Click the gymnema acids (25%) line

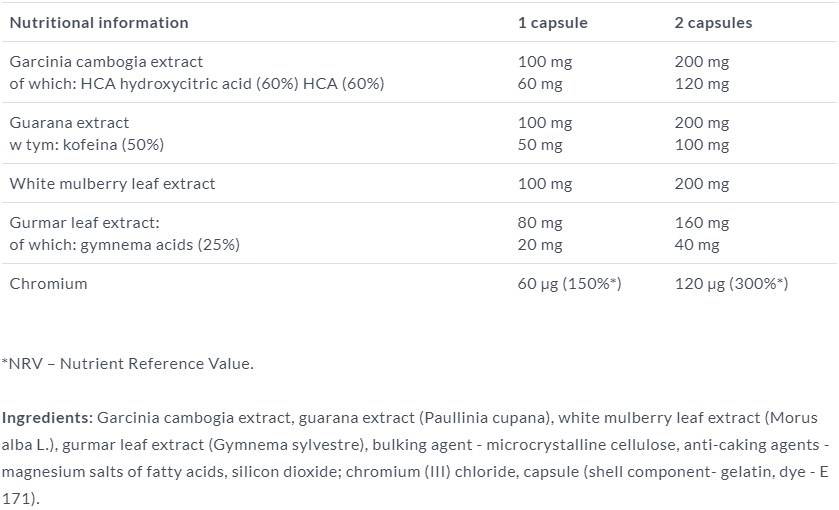coord(124,245)
